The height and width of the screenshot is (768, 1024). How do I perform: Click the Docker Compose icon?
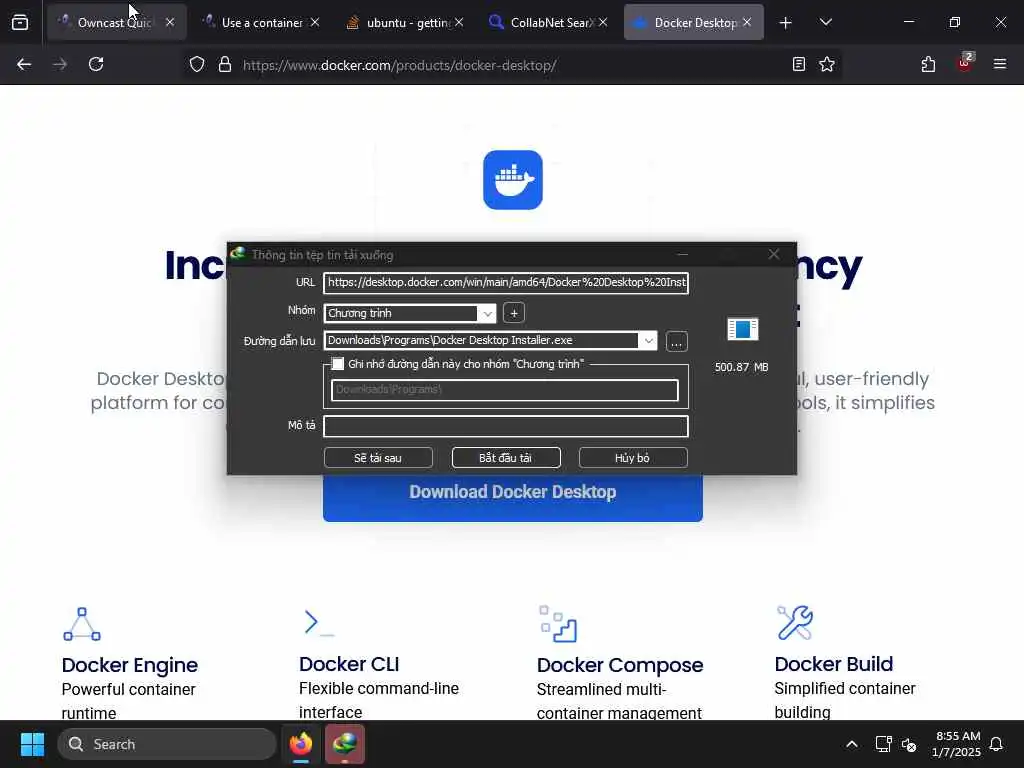[558, 624]
